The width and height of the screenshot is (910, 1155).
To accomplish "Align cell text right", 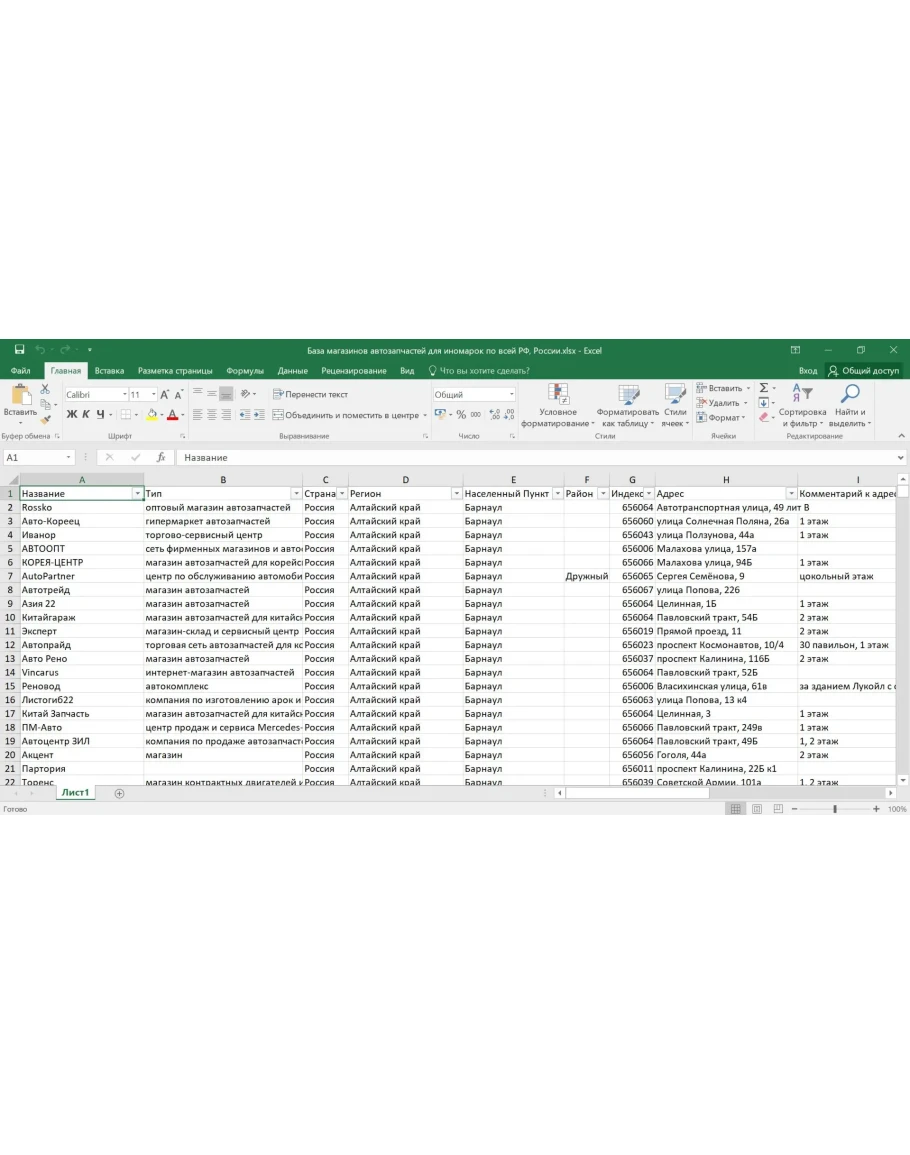I will tap(226, 415).
